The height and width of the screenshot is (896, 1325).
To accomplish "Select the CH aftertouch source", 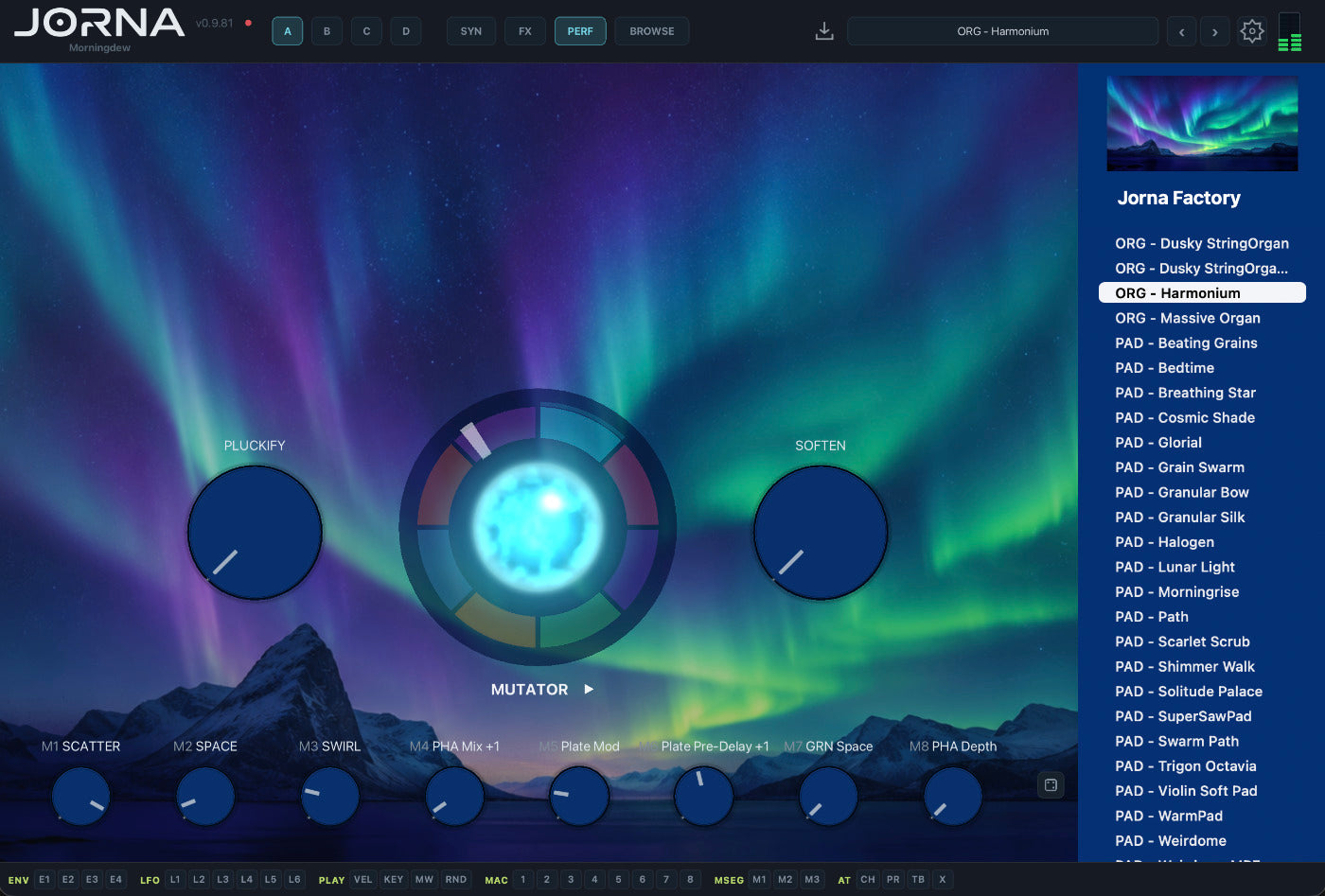I will point(868,880).
